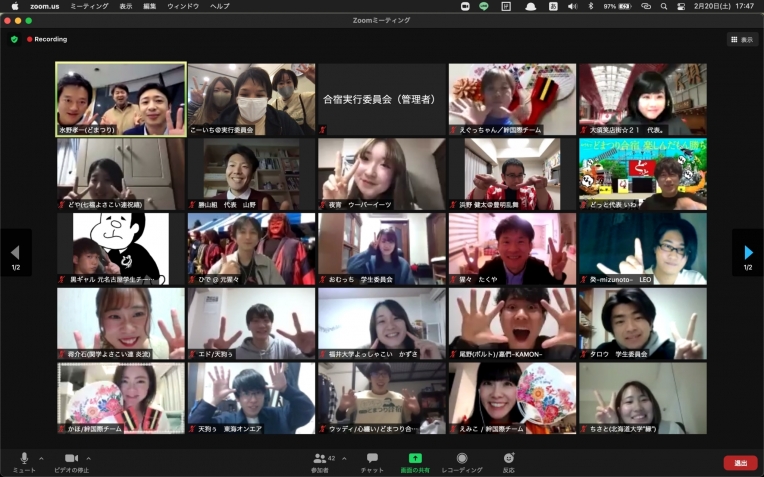Click the Recording status indicator

(x=47, y=40)
